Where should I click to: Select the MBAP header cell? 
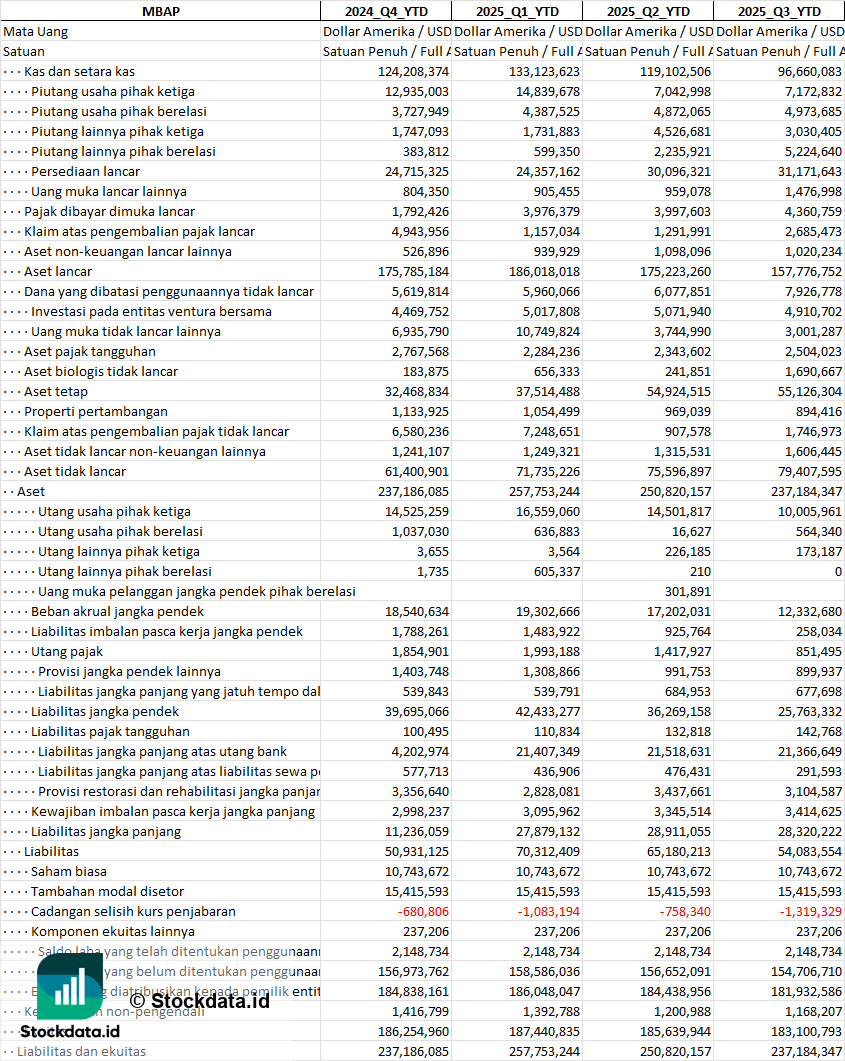click(x=160, y=11)
